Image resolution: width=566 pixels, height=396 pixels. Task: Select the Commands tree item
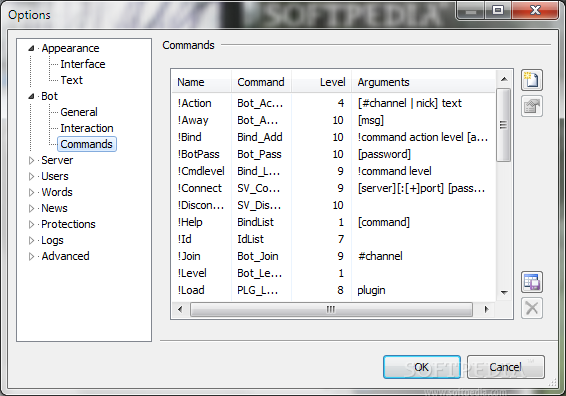click(x=87, y=144)
